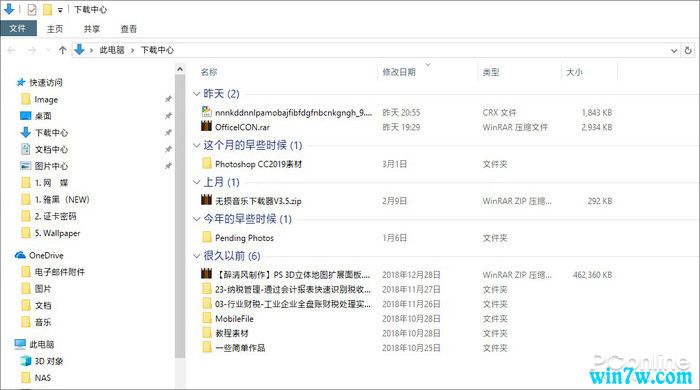Go up one folder level arrow
The width and height of the screenshot is (700, 390).
pos(62,50)
